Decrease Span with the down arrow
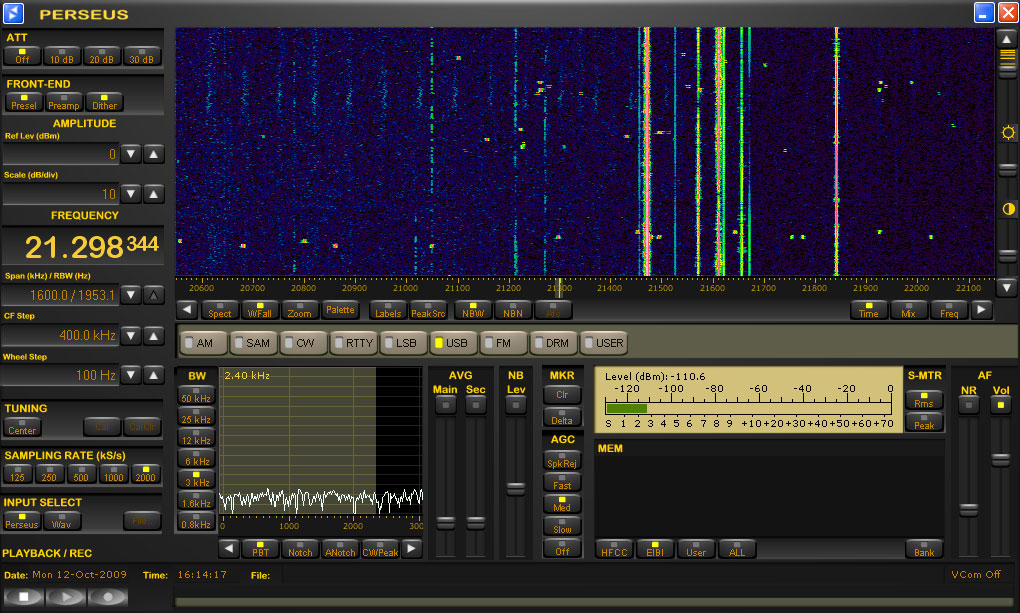Image resolution: width=1020 pixels, height=613 pixels. tap(131, 295)
